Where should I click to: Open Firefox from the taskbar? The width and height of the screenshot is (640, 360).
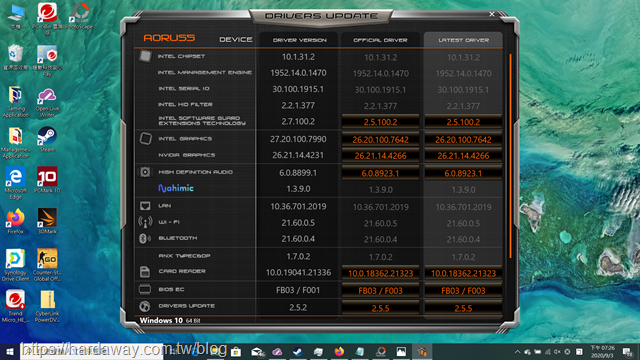point(339,352)
